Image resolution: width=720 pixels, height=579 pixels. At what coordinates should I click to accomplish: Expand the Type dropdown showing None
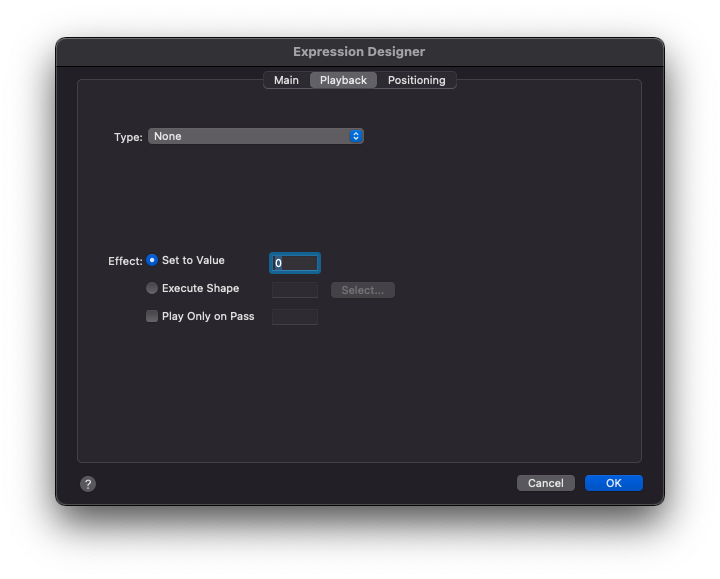tap(255, 136)
